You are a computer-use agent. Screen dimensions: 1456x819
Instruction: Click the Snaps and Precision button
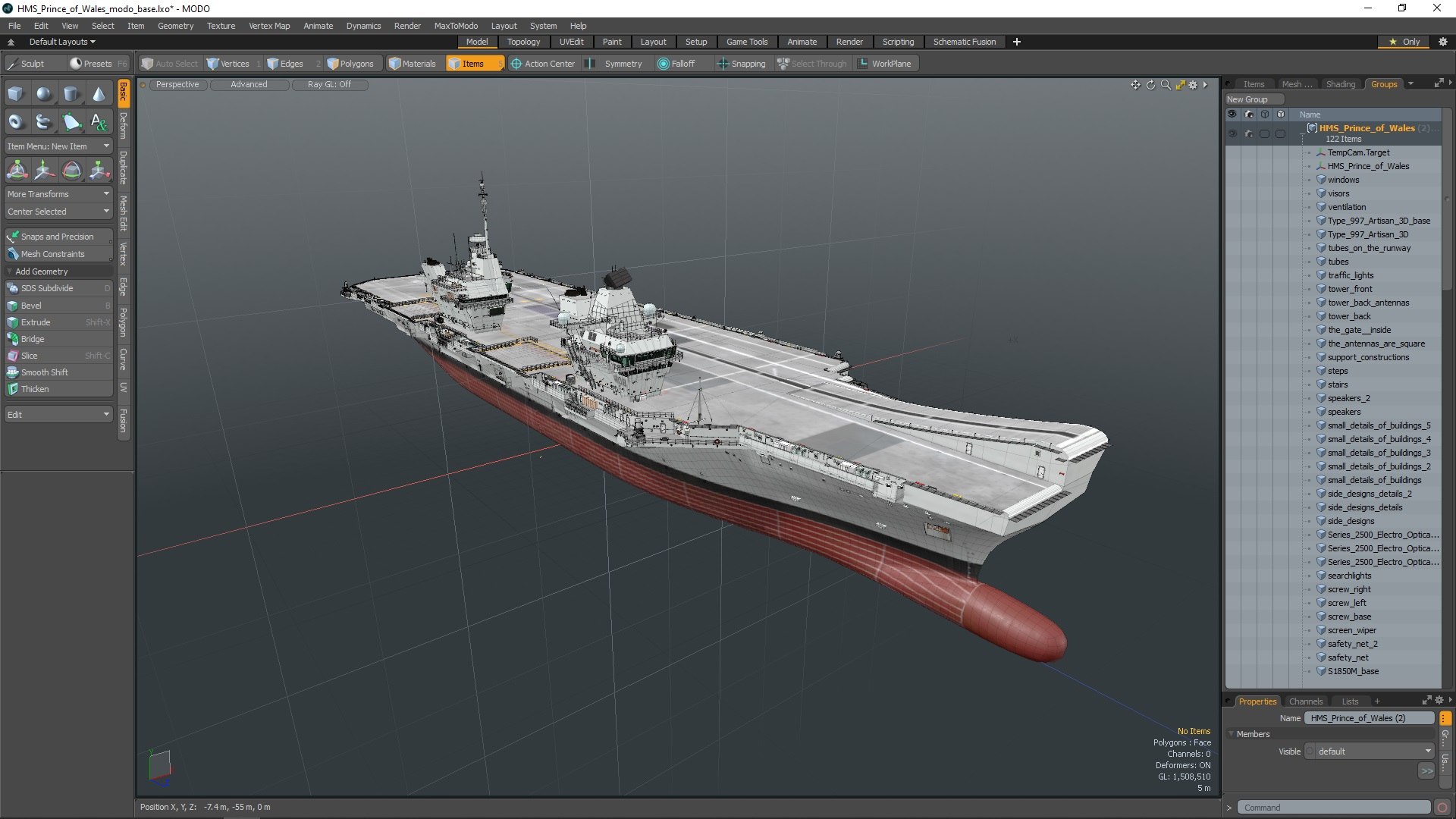coord(58,237)
